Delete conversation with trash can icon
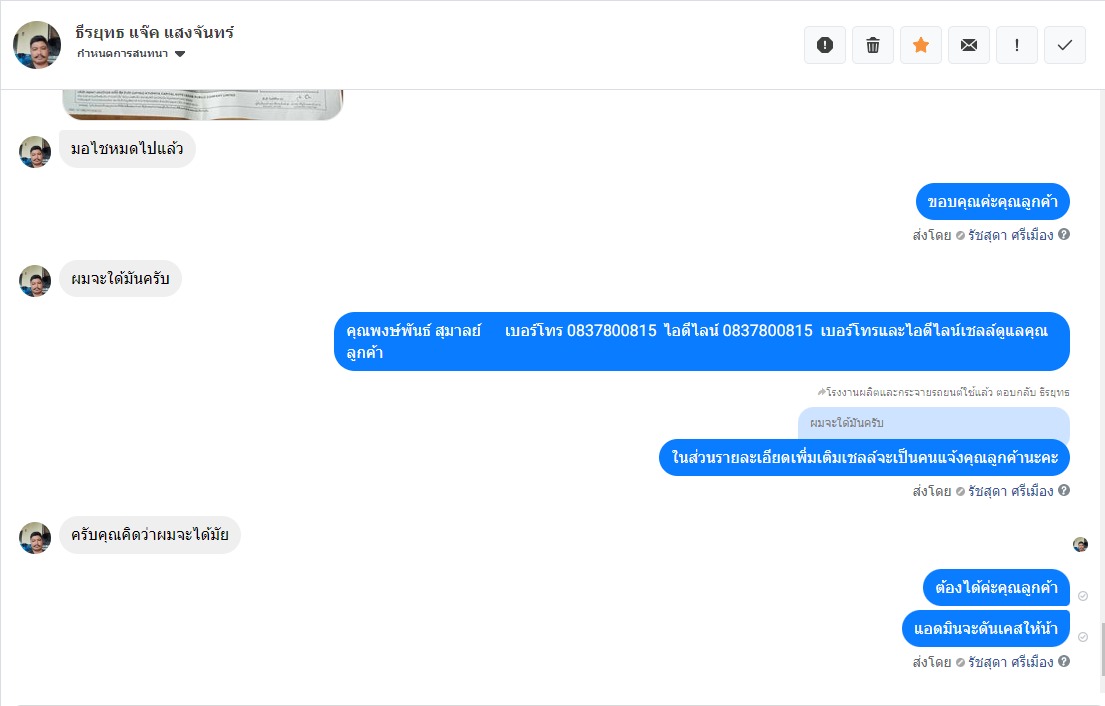Viewport: 1105px width, 706px height. (872, 45)
